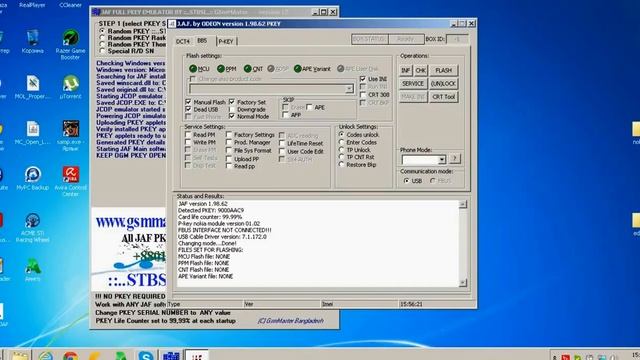Switch to the BB5 tab
Screen dimensions: 640x360
(202, 40)
